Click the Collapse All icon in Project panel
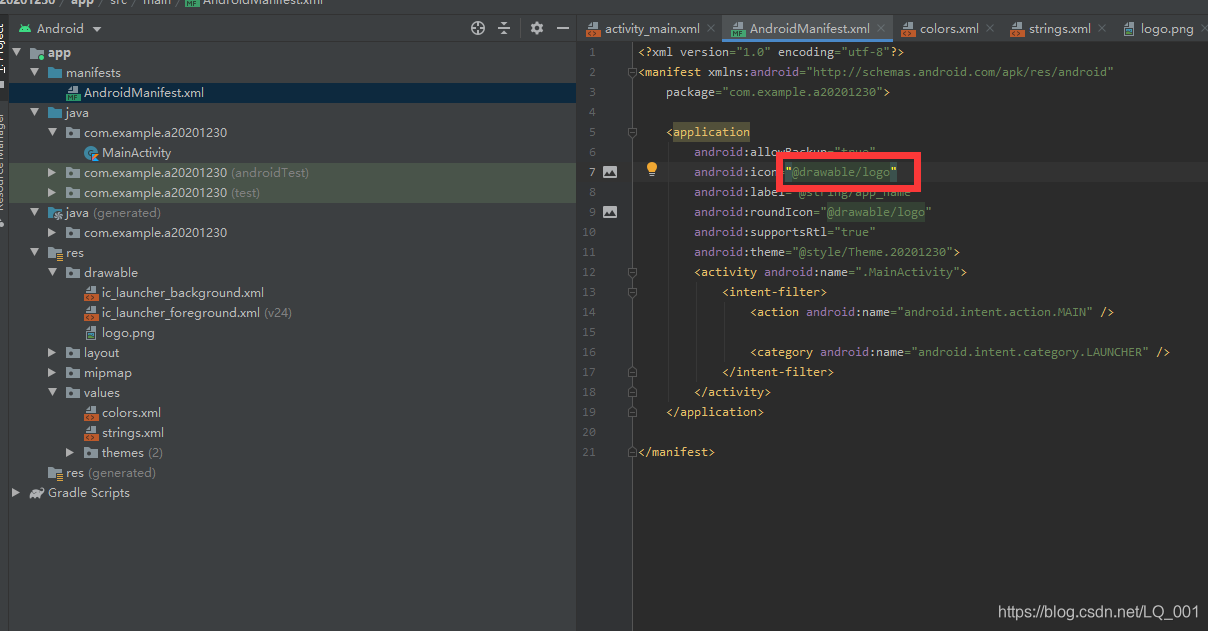The height and width of the screenshot is (631, 1208). point(505,28)
